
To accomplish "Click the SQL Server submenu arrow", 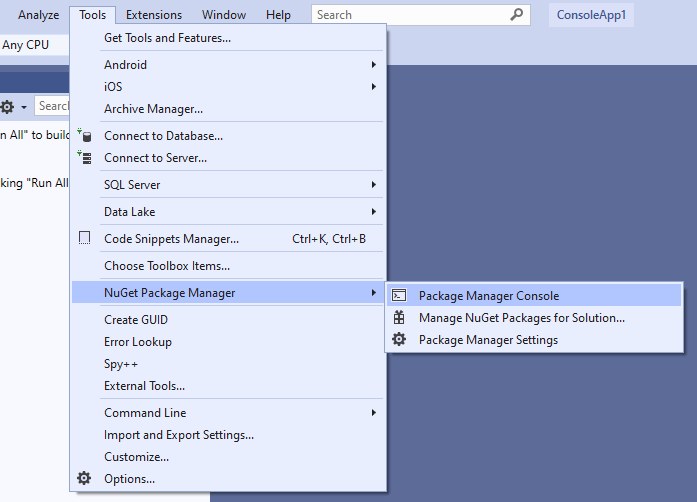I will pos(374,185).
